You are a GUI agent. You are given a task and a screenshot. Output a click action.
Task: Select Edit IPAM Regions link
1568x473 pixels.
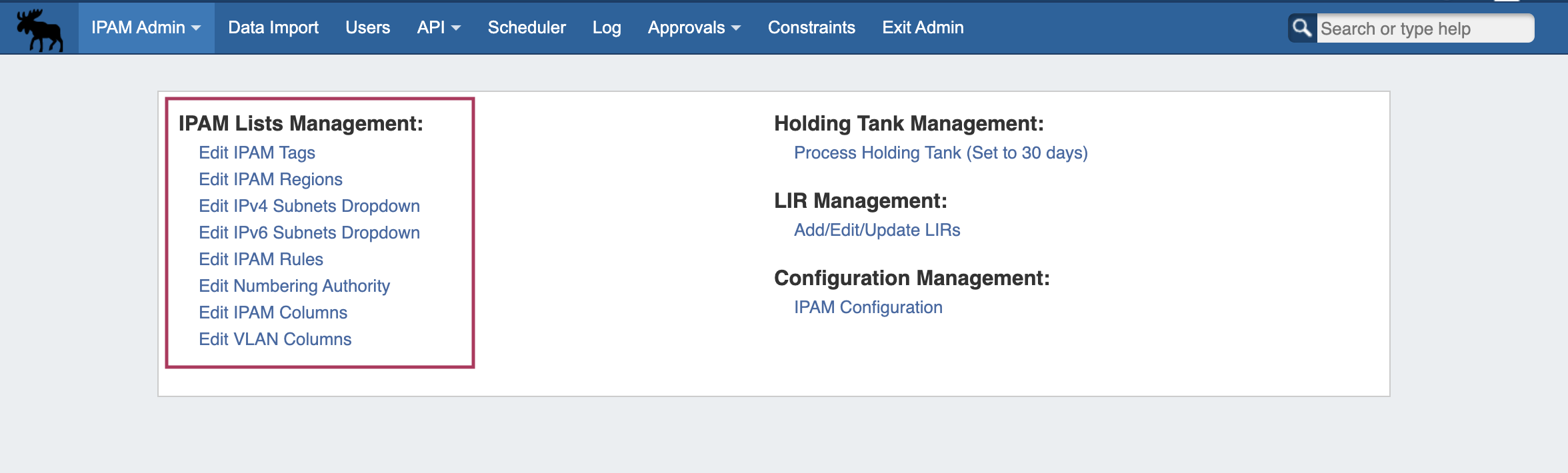(x=270, y=180)
